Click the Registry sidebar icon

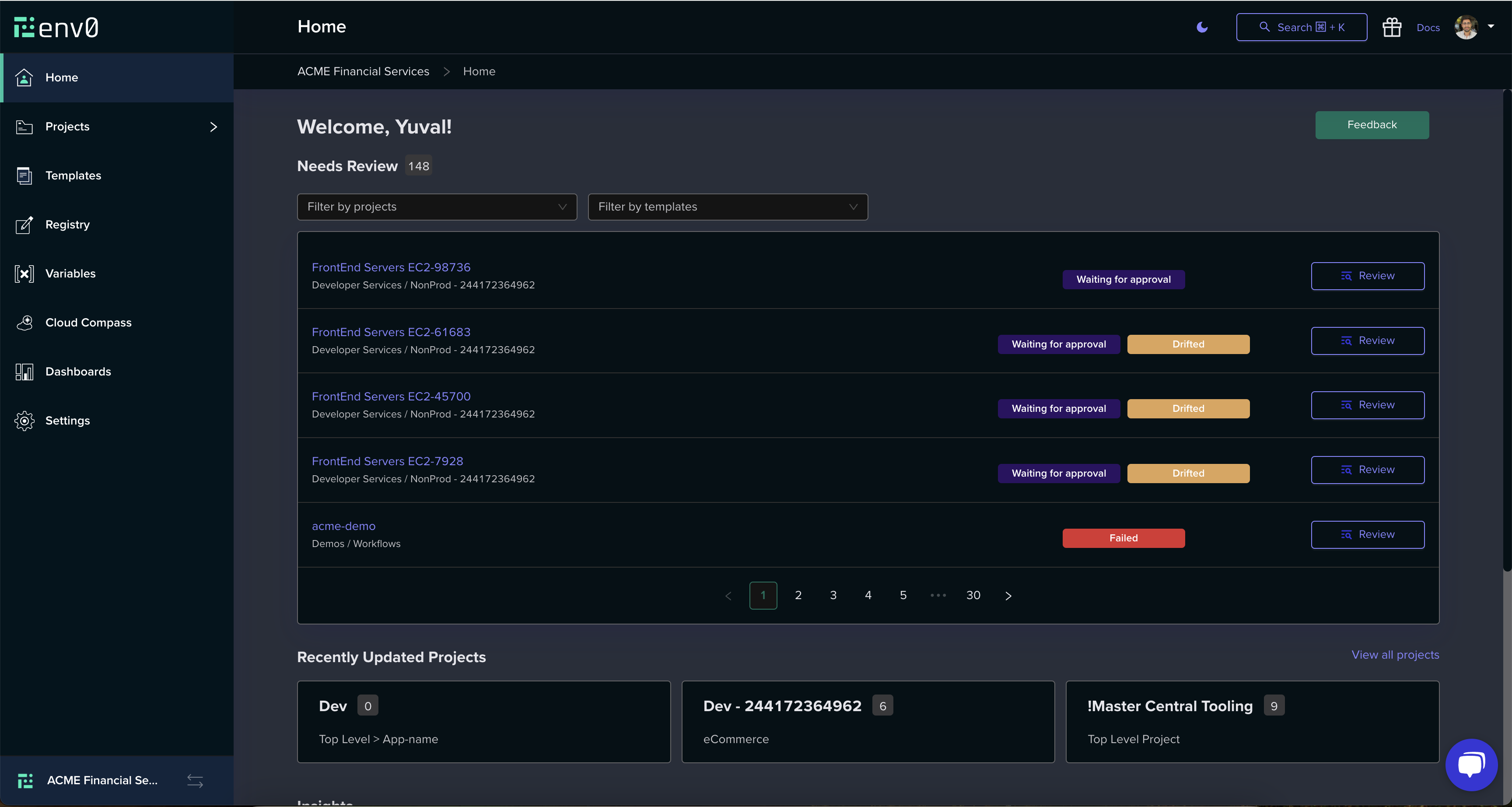point(24,225)
